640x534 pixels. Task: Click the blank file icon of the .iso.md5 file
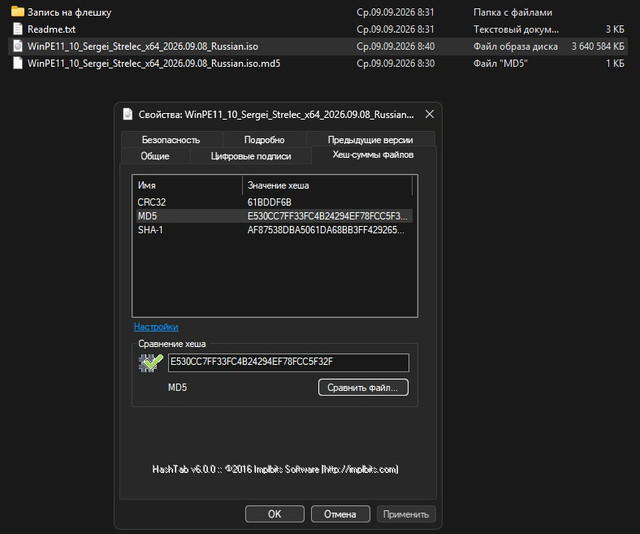pos(18,63)
